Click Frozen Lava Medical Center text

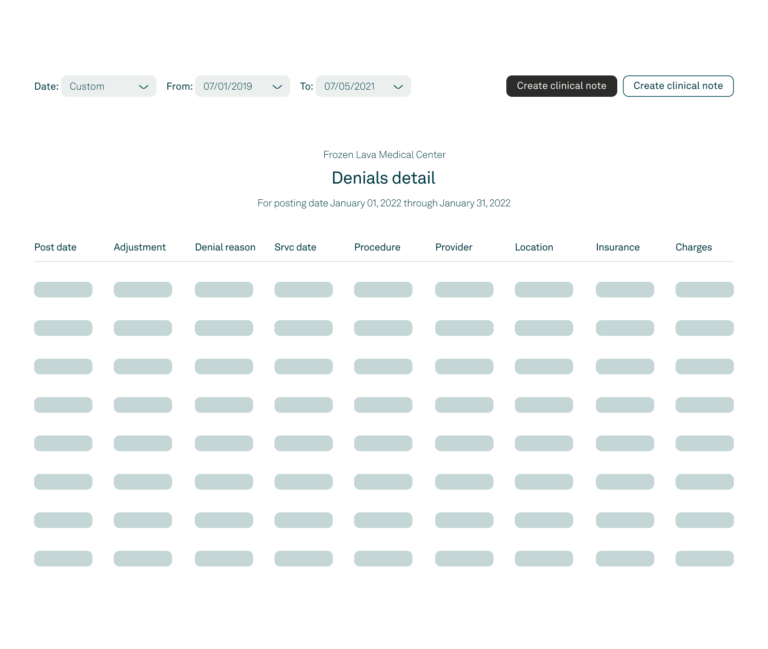[384, 155]
